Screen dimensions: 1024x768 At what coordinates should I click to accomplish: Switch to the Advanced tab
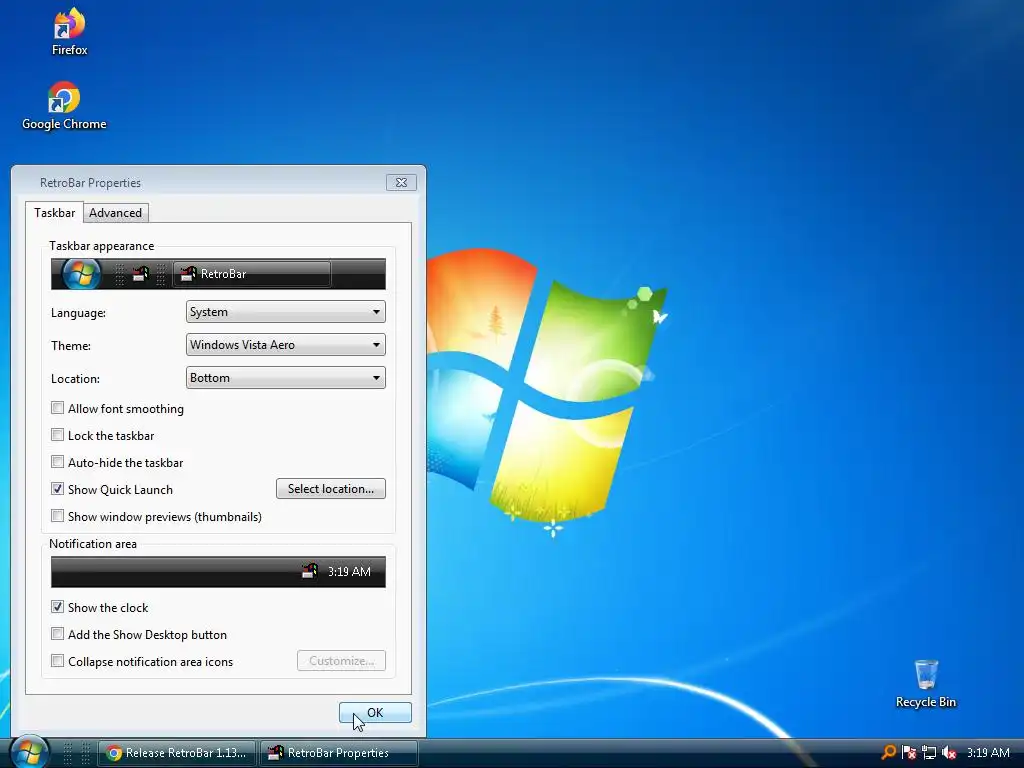(116, 213)
